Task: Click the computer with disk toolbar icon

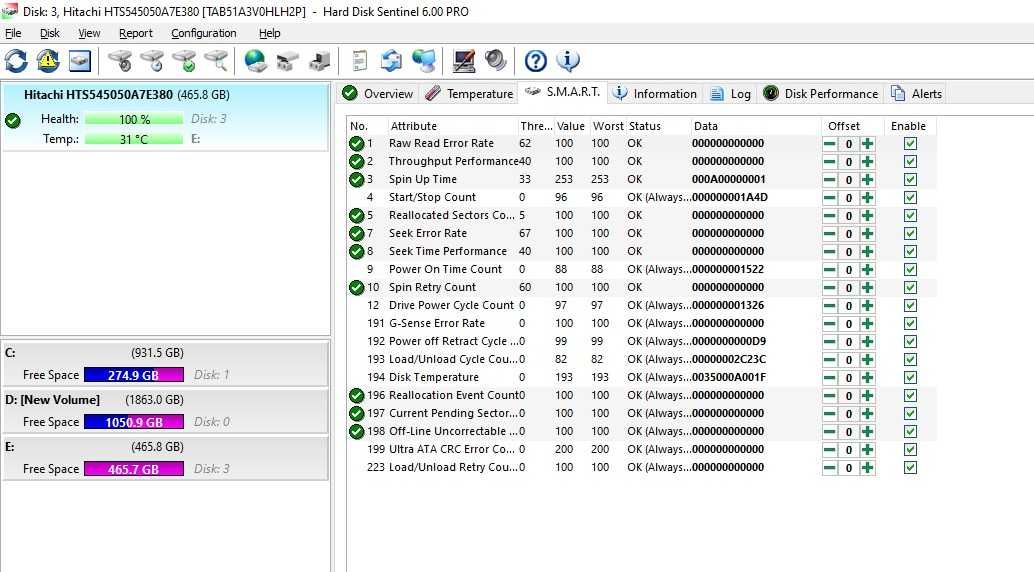Action: [x=319, y=61]
